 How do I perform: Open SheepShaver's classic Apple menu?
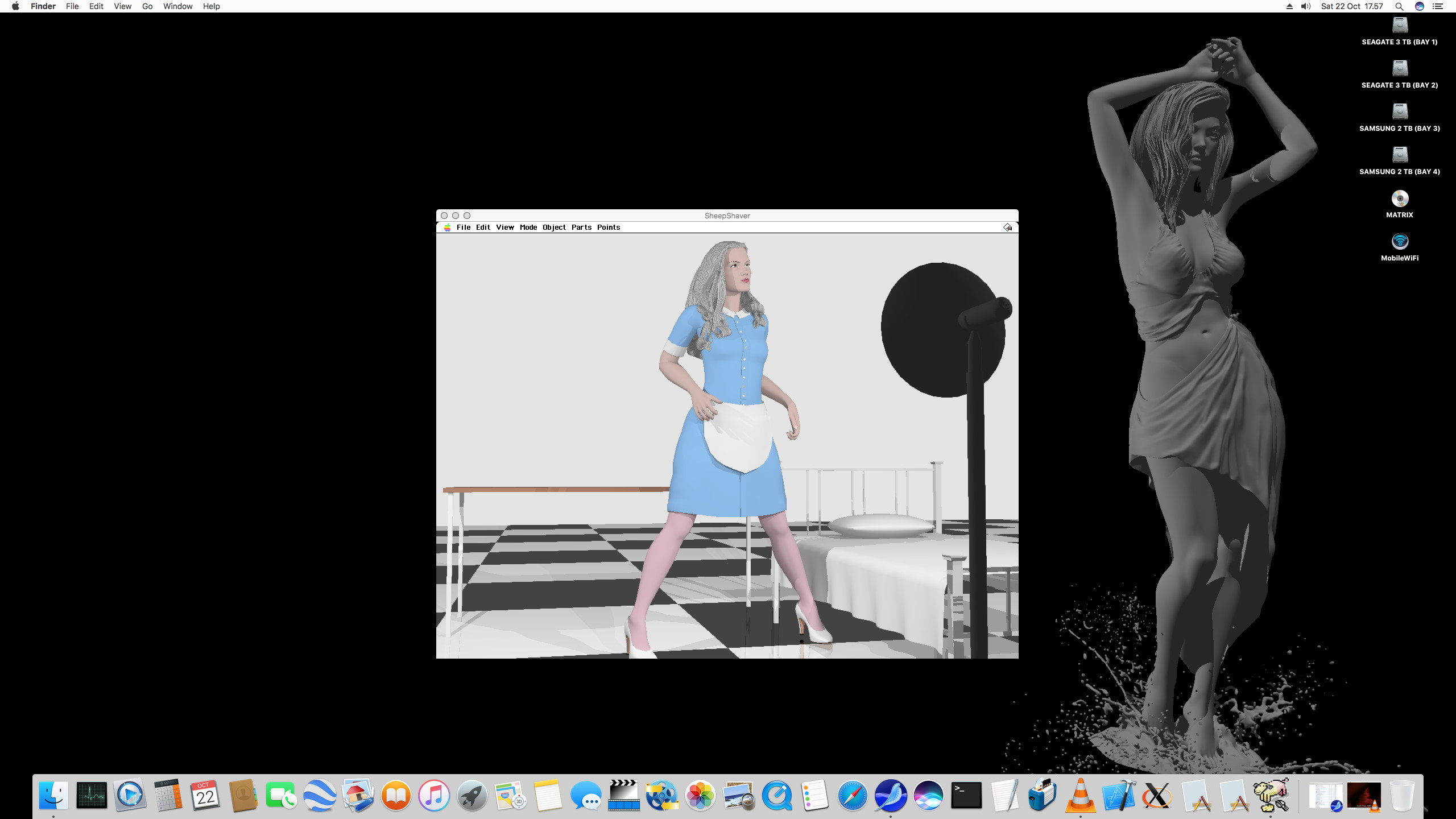click(x=448, y=227)
